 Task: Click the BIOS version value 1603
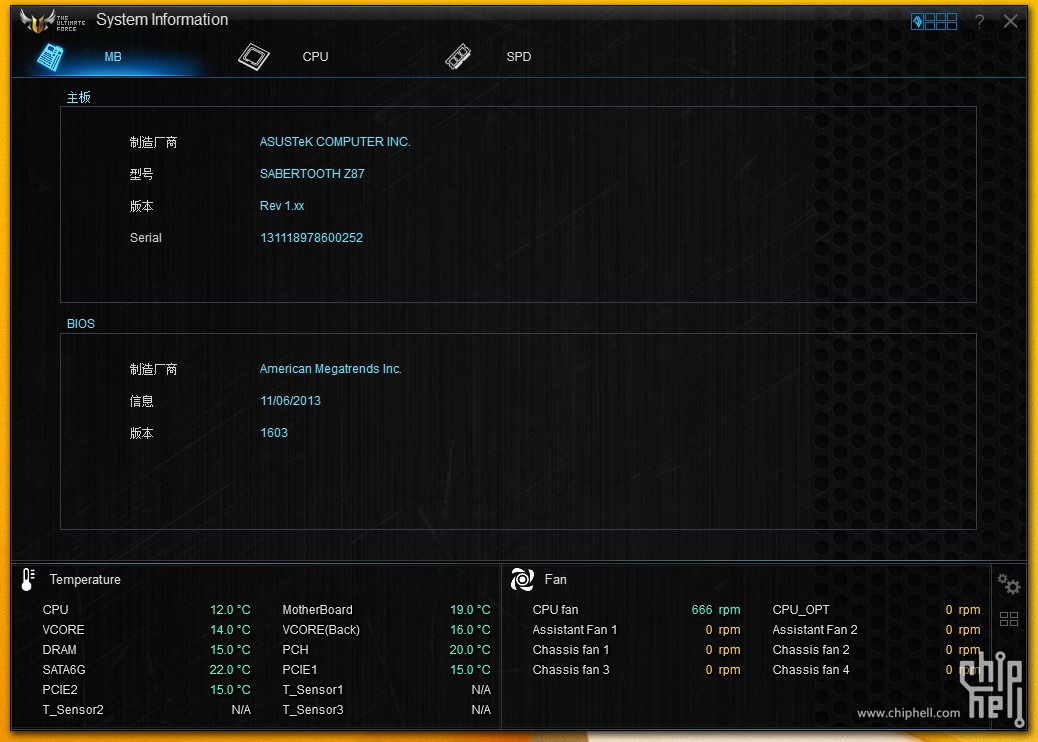pos(274,433)
